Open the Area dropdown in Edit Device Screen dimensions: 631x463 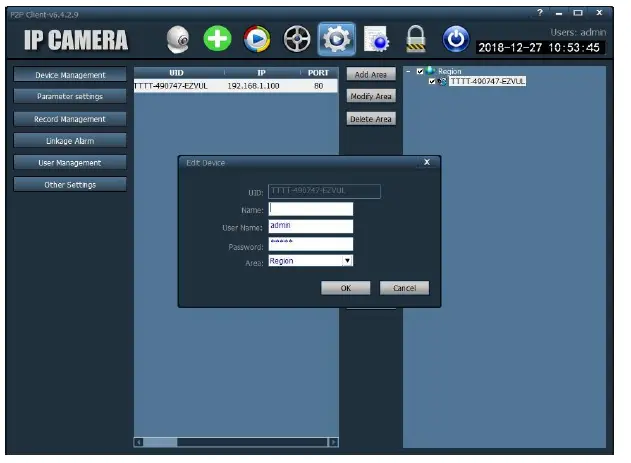pyautogui.click(x=347, y=261)
